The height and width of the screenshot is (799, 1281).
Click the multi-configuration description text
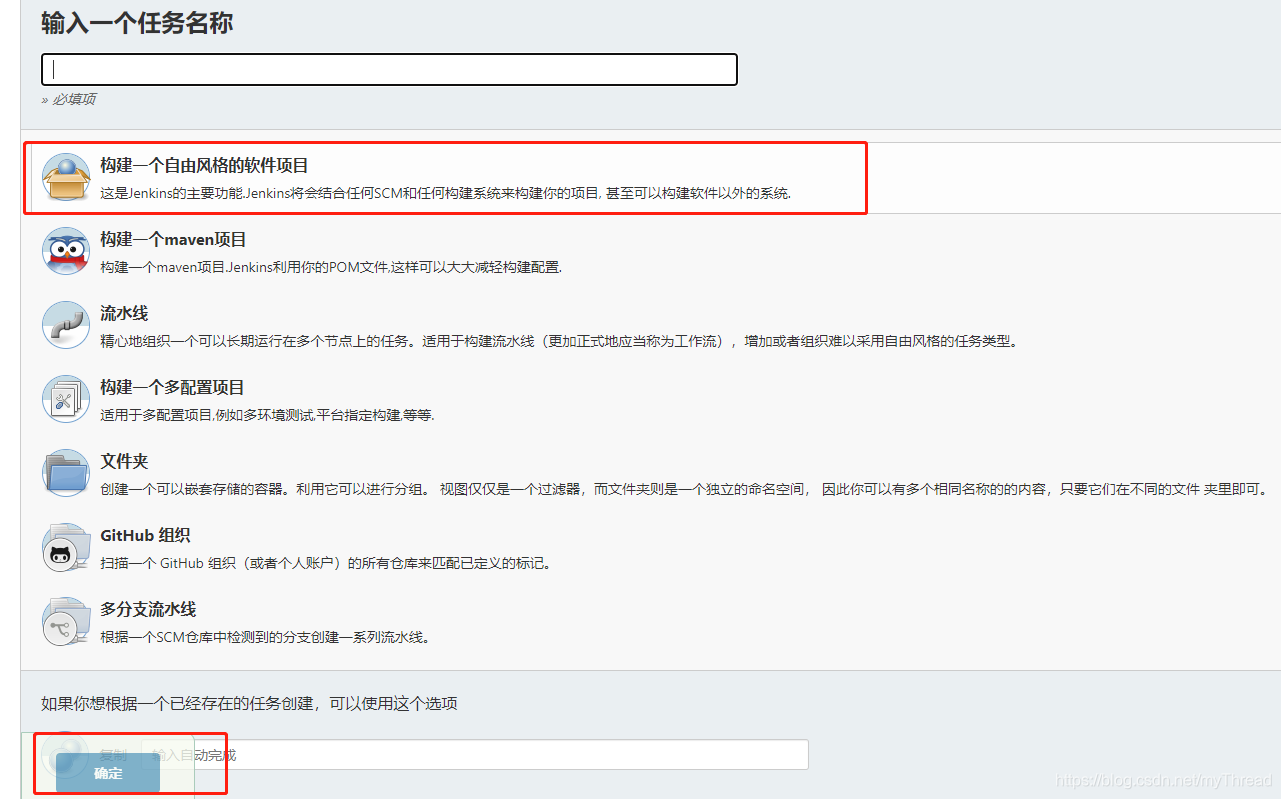267,416
